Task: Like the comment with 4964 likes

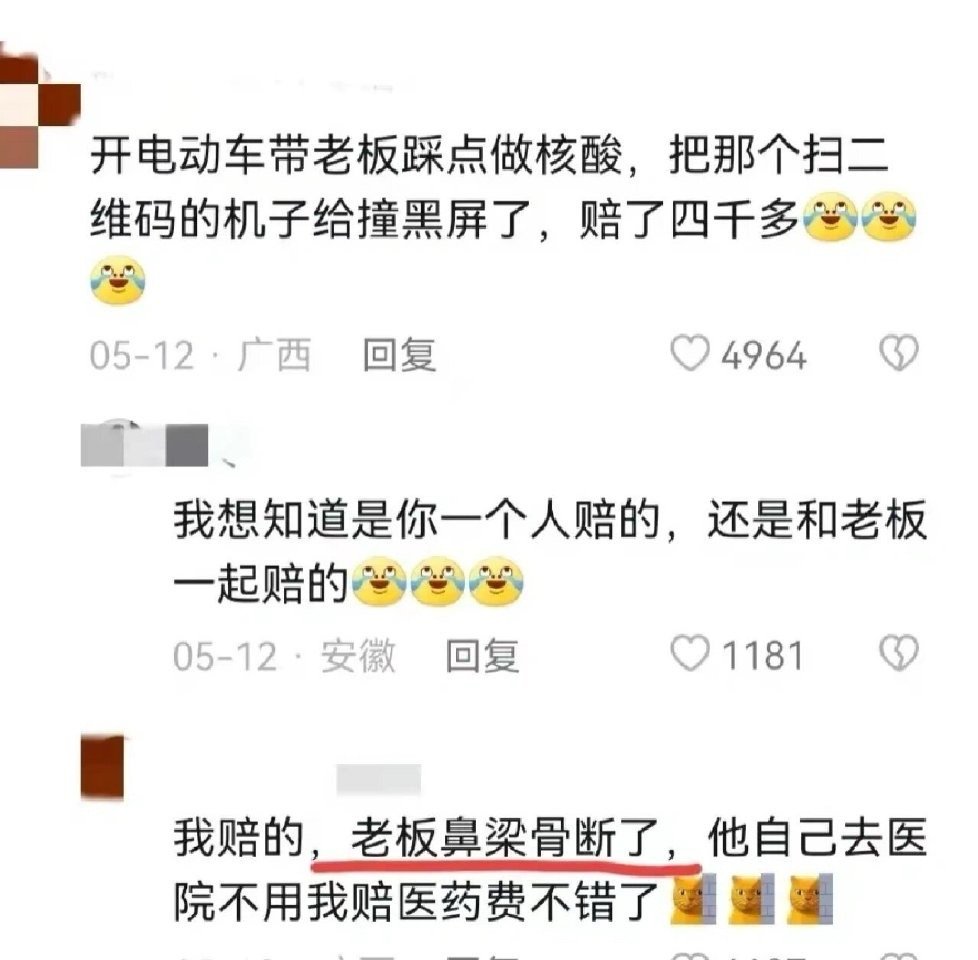Action: (690, 353)
